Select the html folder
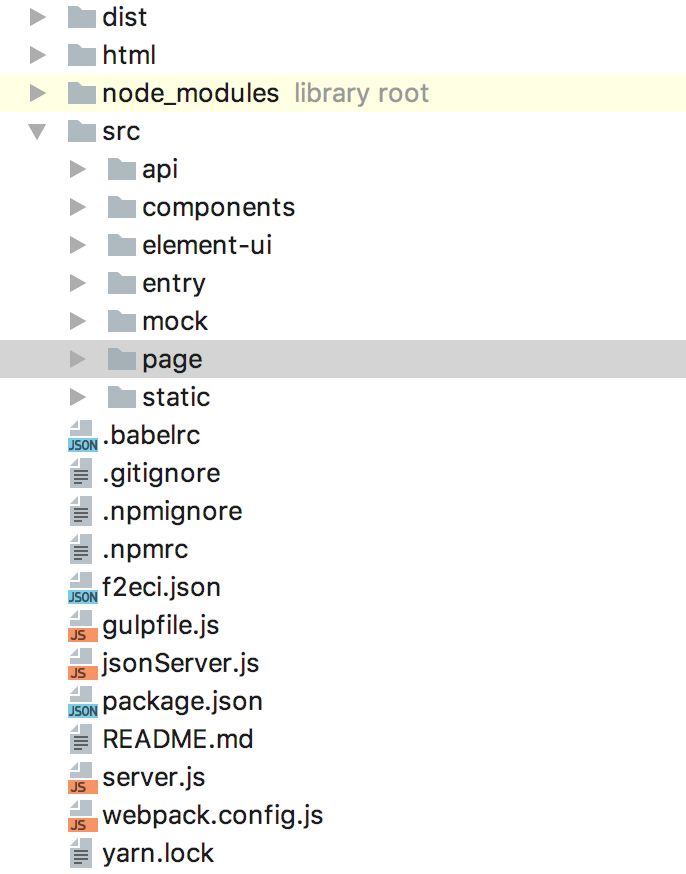 (129, 55)
